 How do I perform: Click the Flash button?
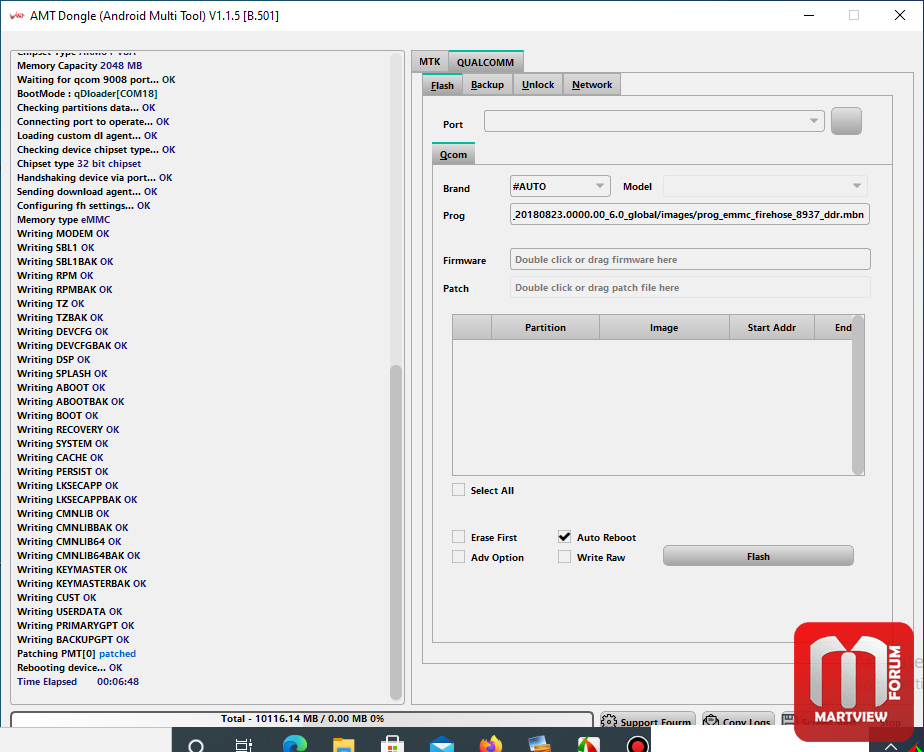coord(758,556)
